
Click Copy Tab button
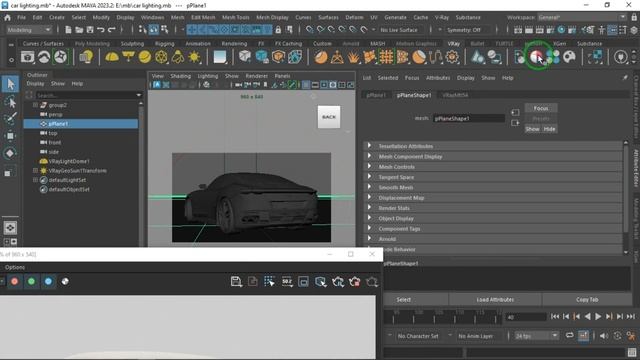[587, 300]
